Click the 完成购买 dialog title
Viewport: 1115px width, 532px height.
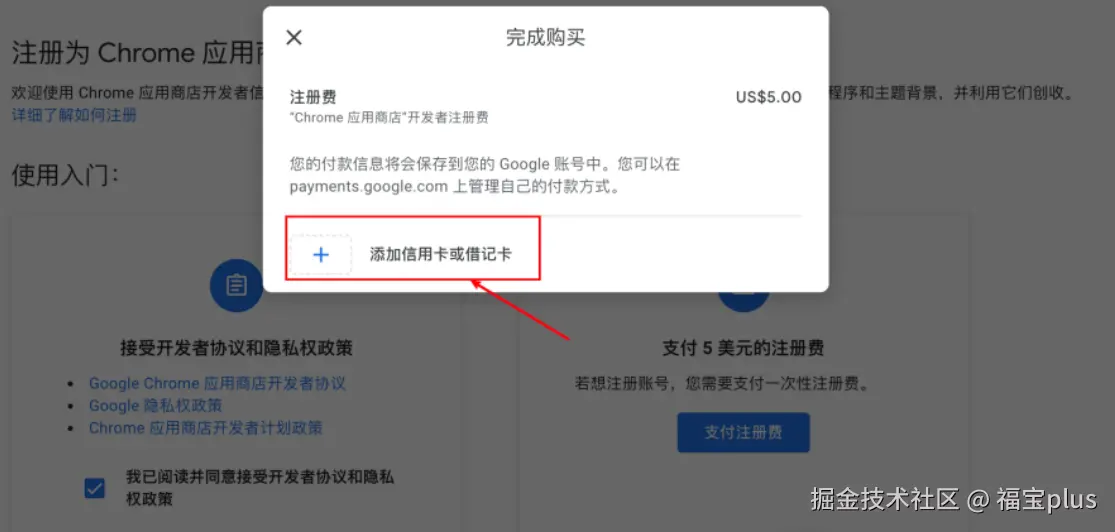coord(545,38)
